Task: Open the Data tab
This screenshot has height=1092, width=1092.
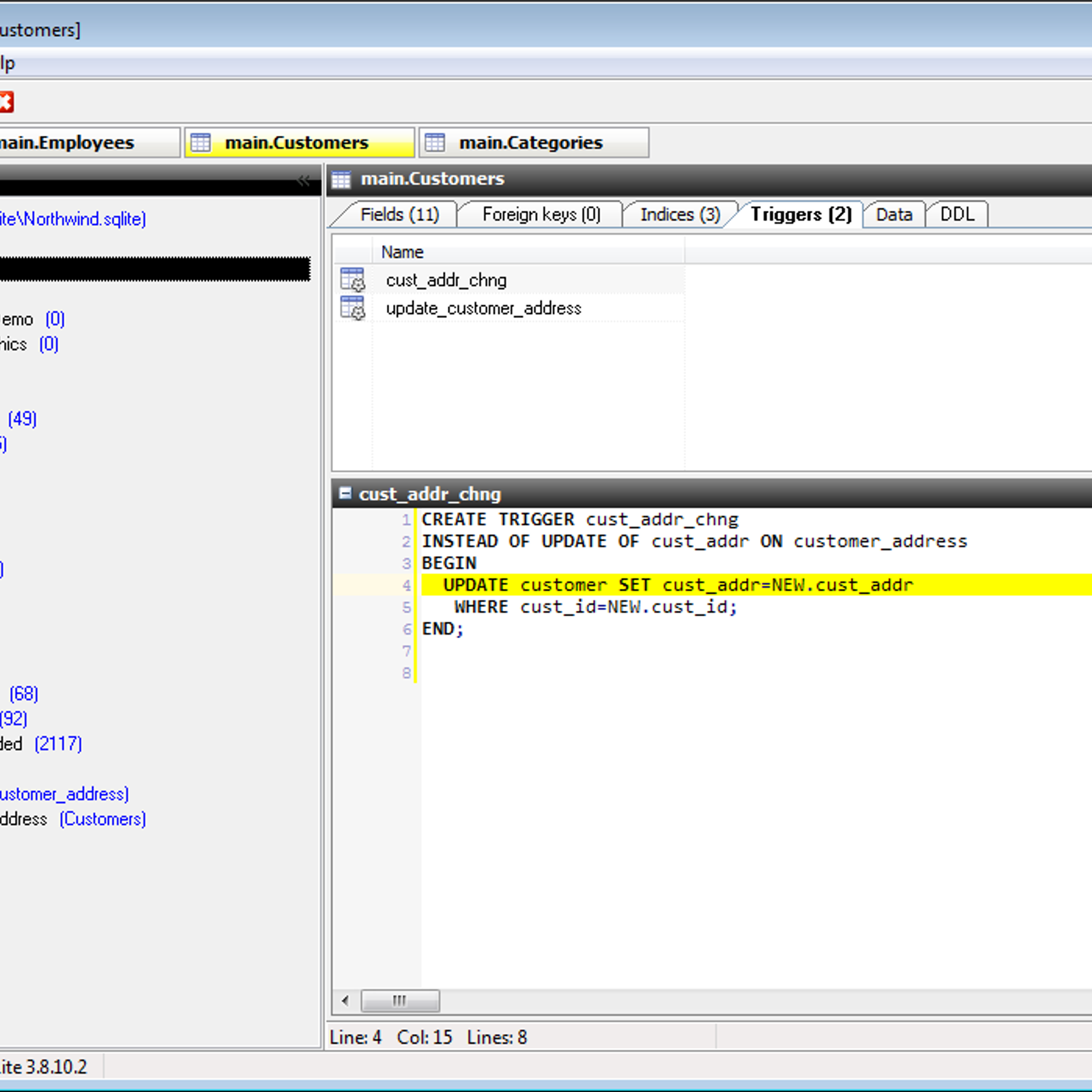Action: tap(894, 214)
